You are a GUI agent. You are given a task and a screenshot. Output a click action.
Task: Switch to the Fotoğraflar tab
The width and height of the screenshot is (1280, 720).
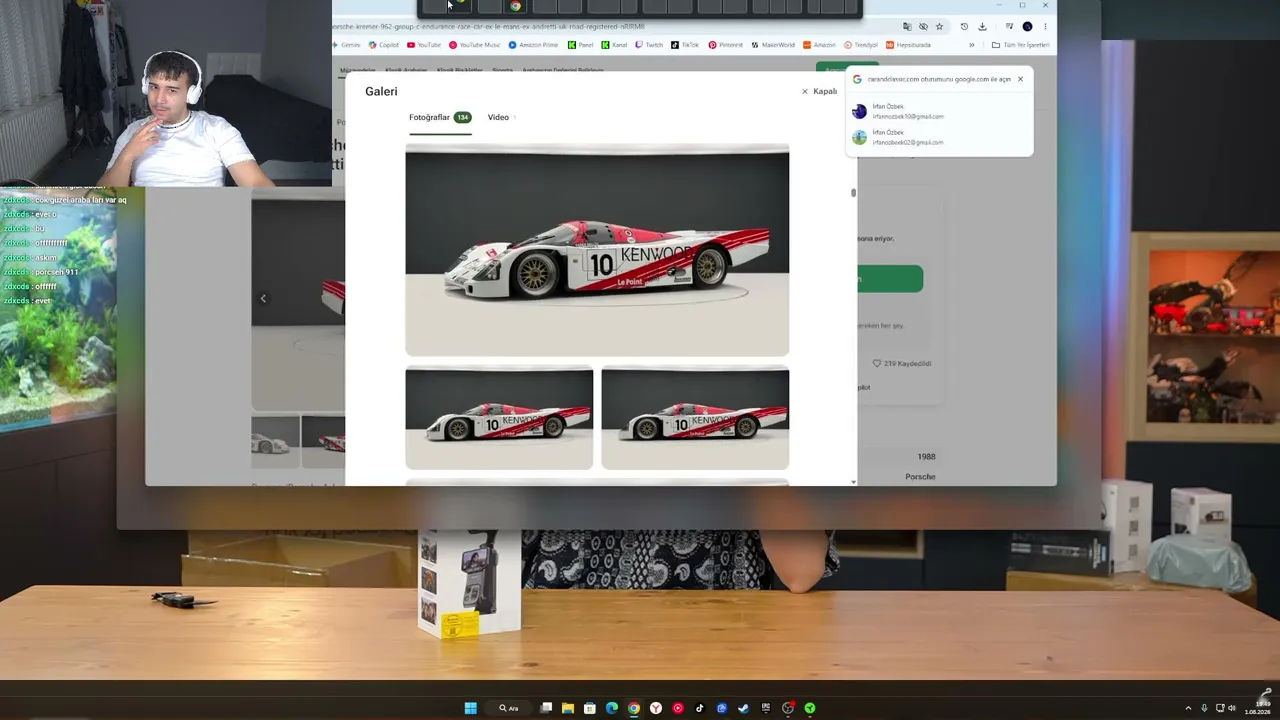440,117
